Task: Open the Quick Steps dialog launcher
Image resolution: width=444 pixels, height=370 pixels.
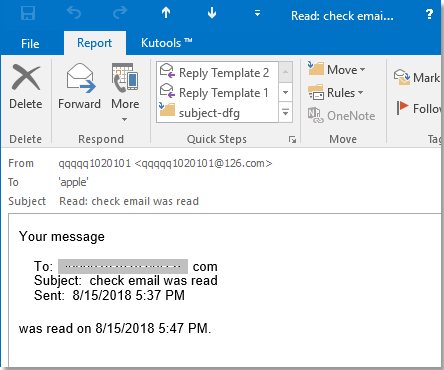Action: click(x=292, y=140)
